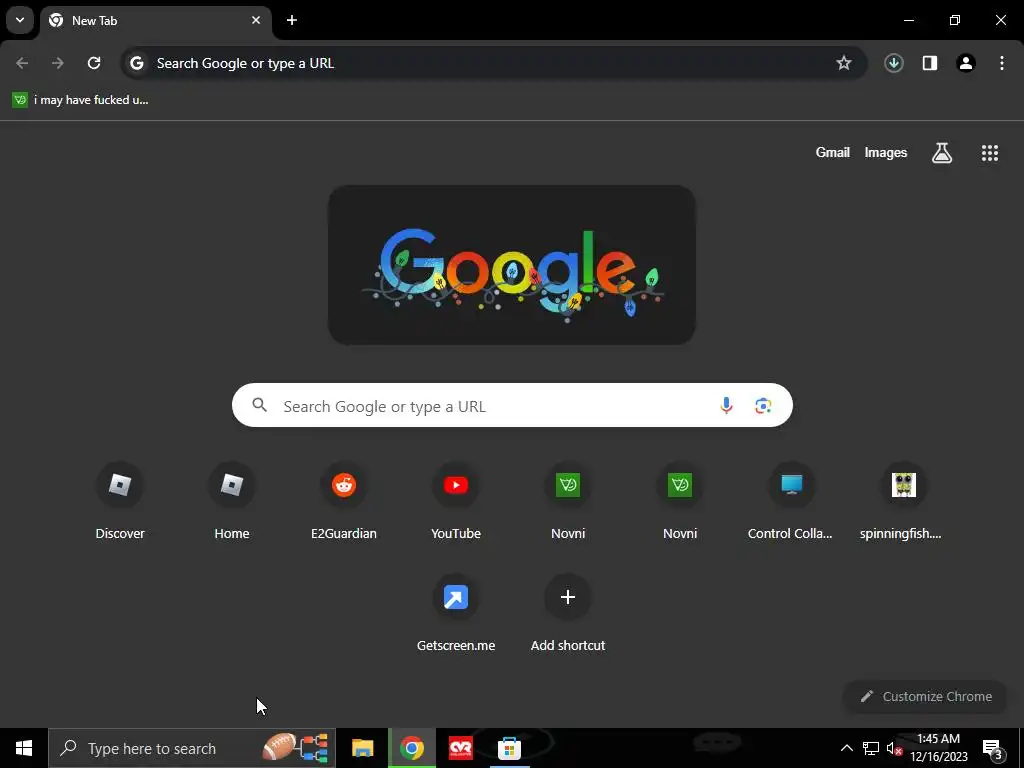Open the network status tray icon
This screenshot has height=768, width=1024.
pyautogui.click(x=871, y=748)
